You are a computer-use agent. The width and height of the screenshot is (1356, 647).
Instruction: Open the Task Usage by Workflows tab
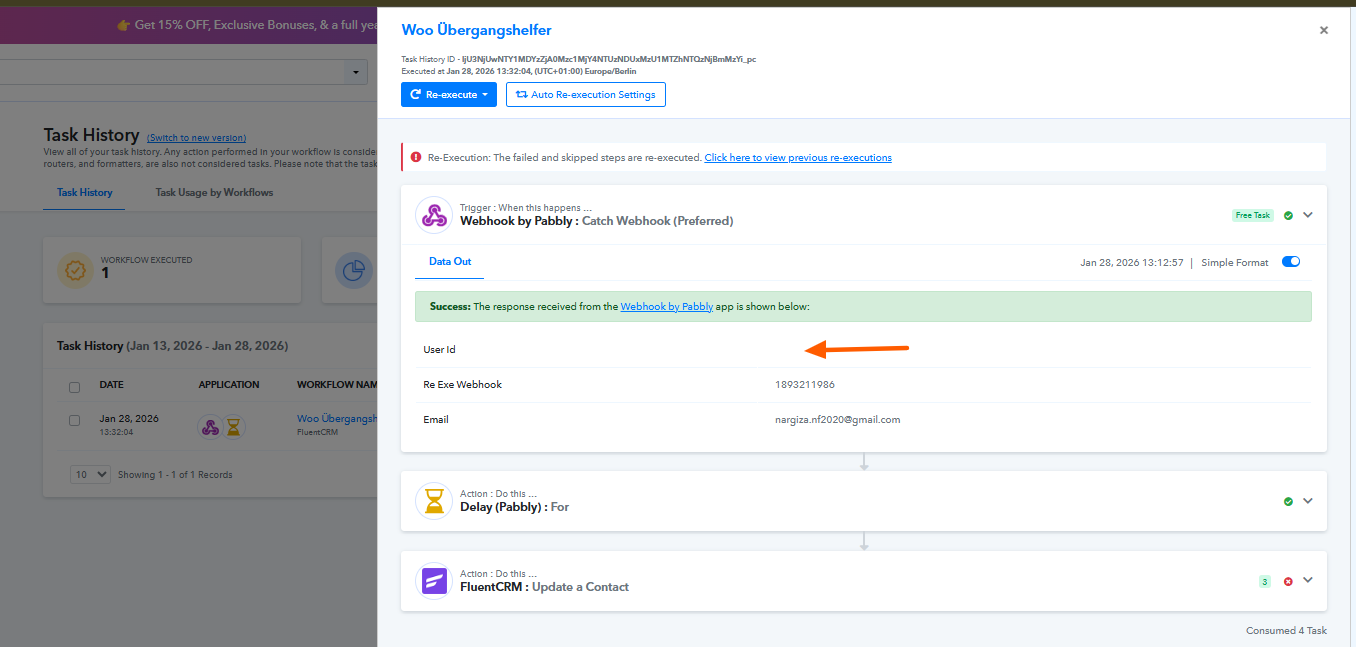214,192
